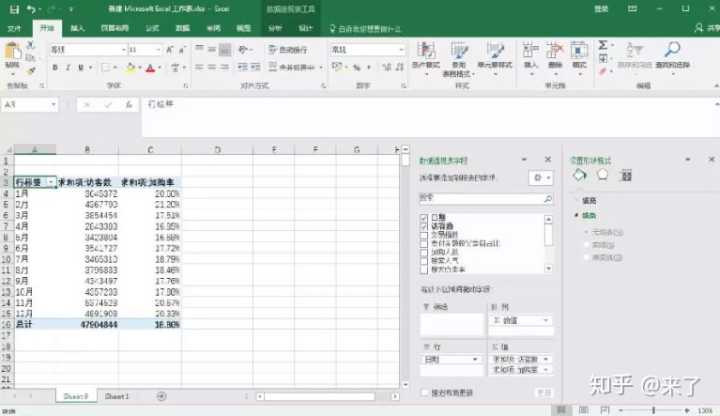Open the font name dropdown in ribbon

click(122, 49)
